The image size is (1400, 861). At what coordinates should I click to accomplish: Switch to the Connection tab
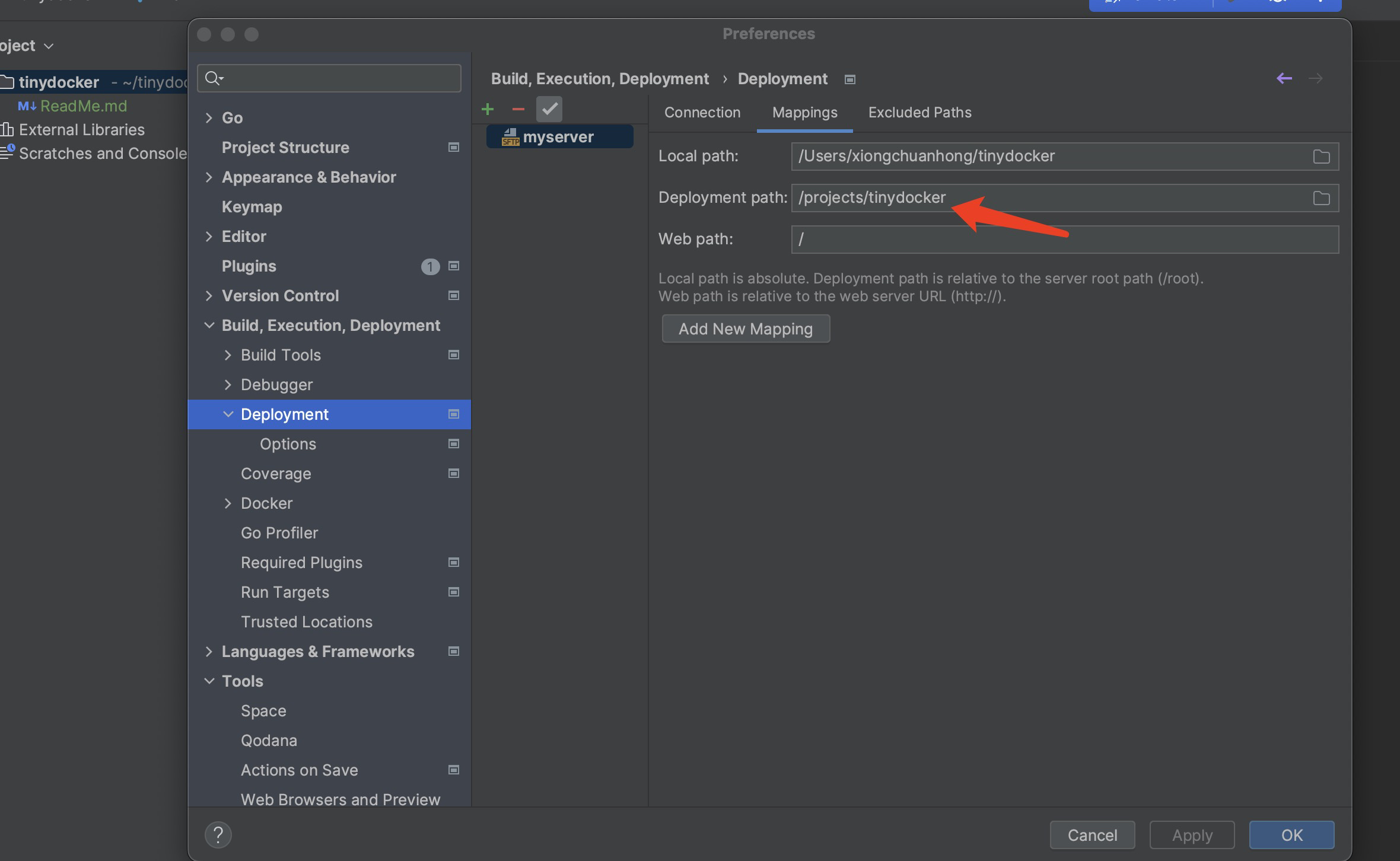[702, 113]
